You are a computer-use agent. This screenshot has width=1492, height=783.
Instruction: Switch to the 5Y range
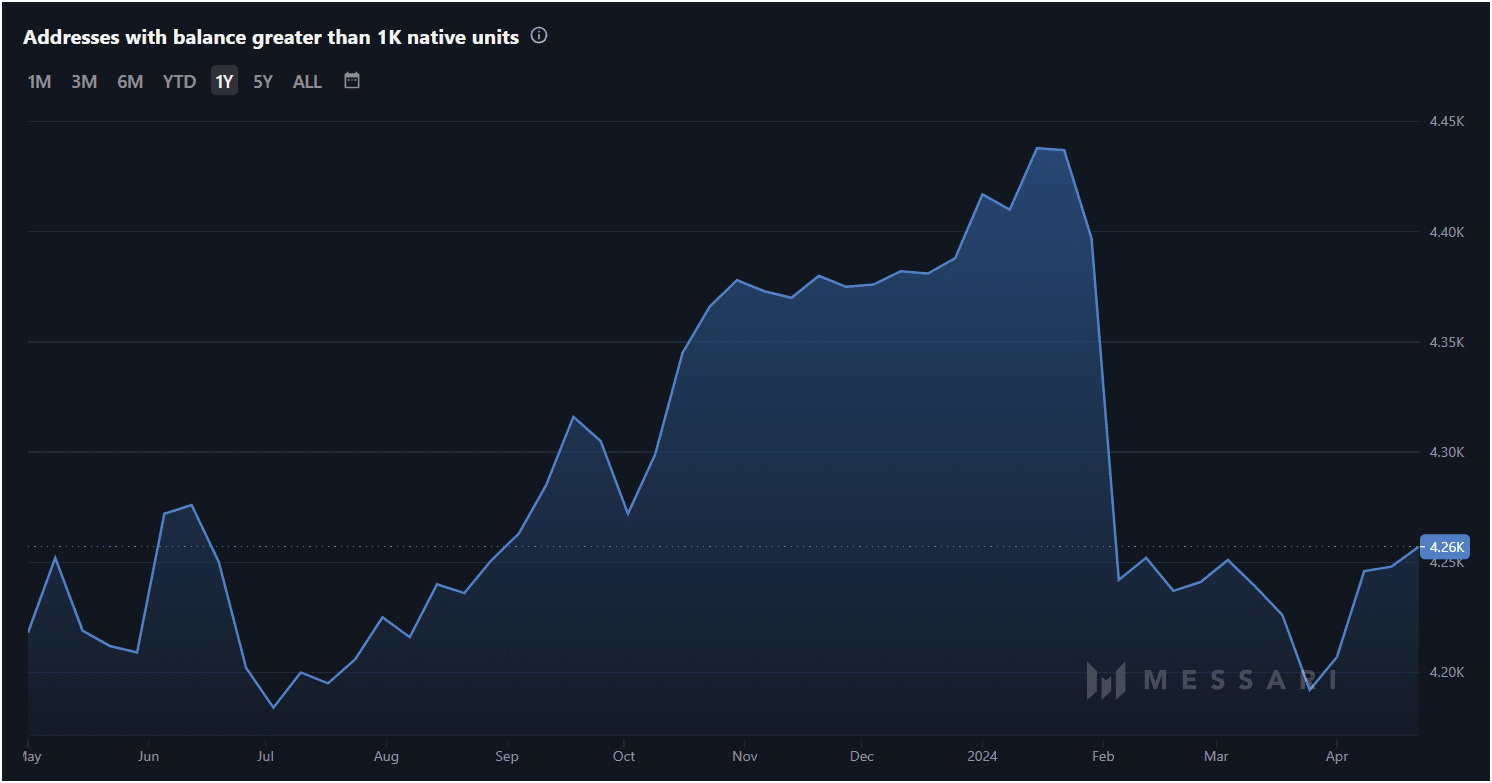262,81
